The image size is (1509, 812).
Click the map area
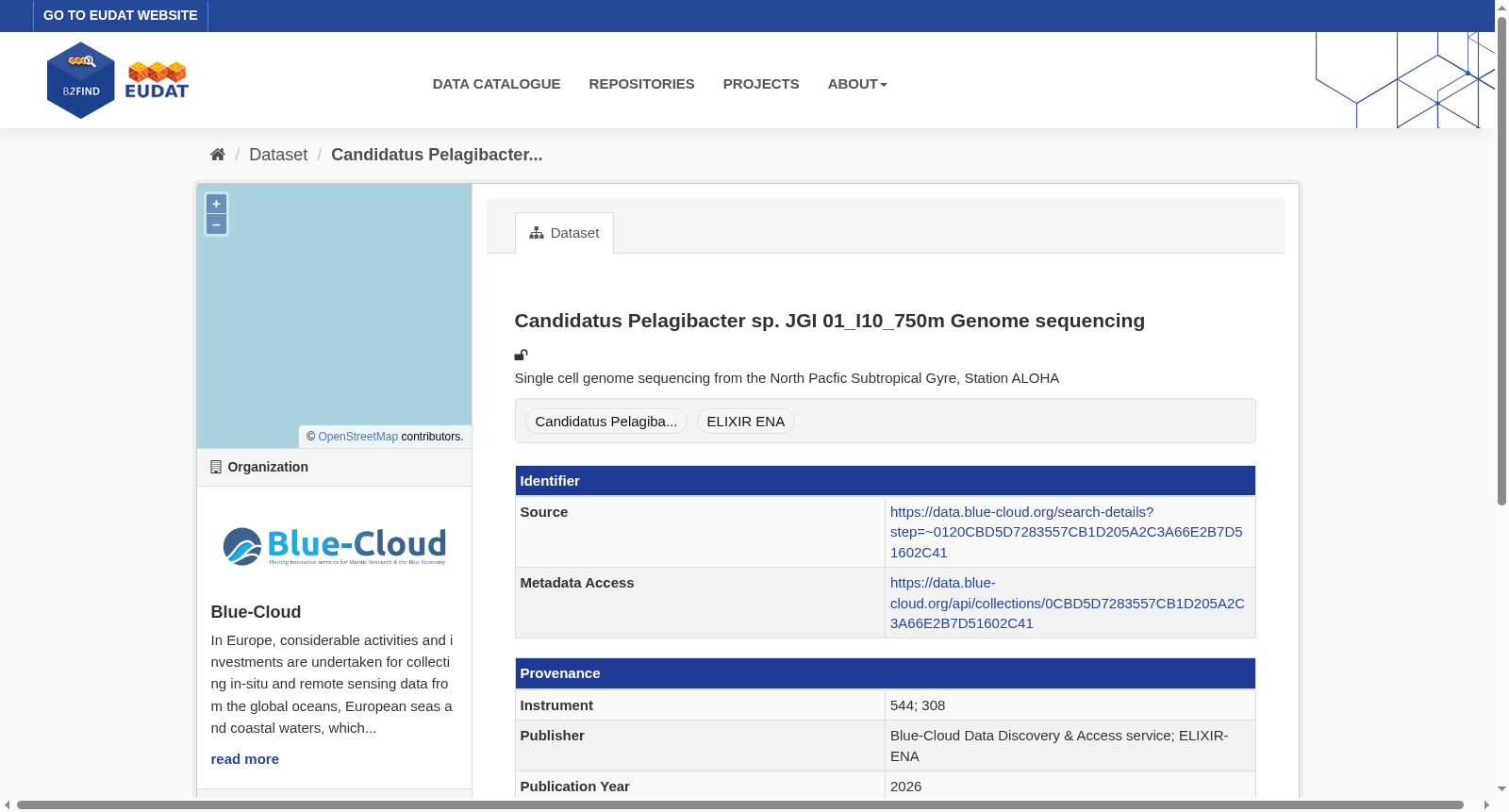(334, 316)
